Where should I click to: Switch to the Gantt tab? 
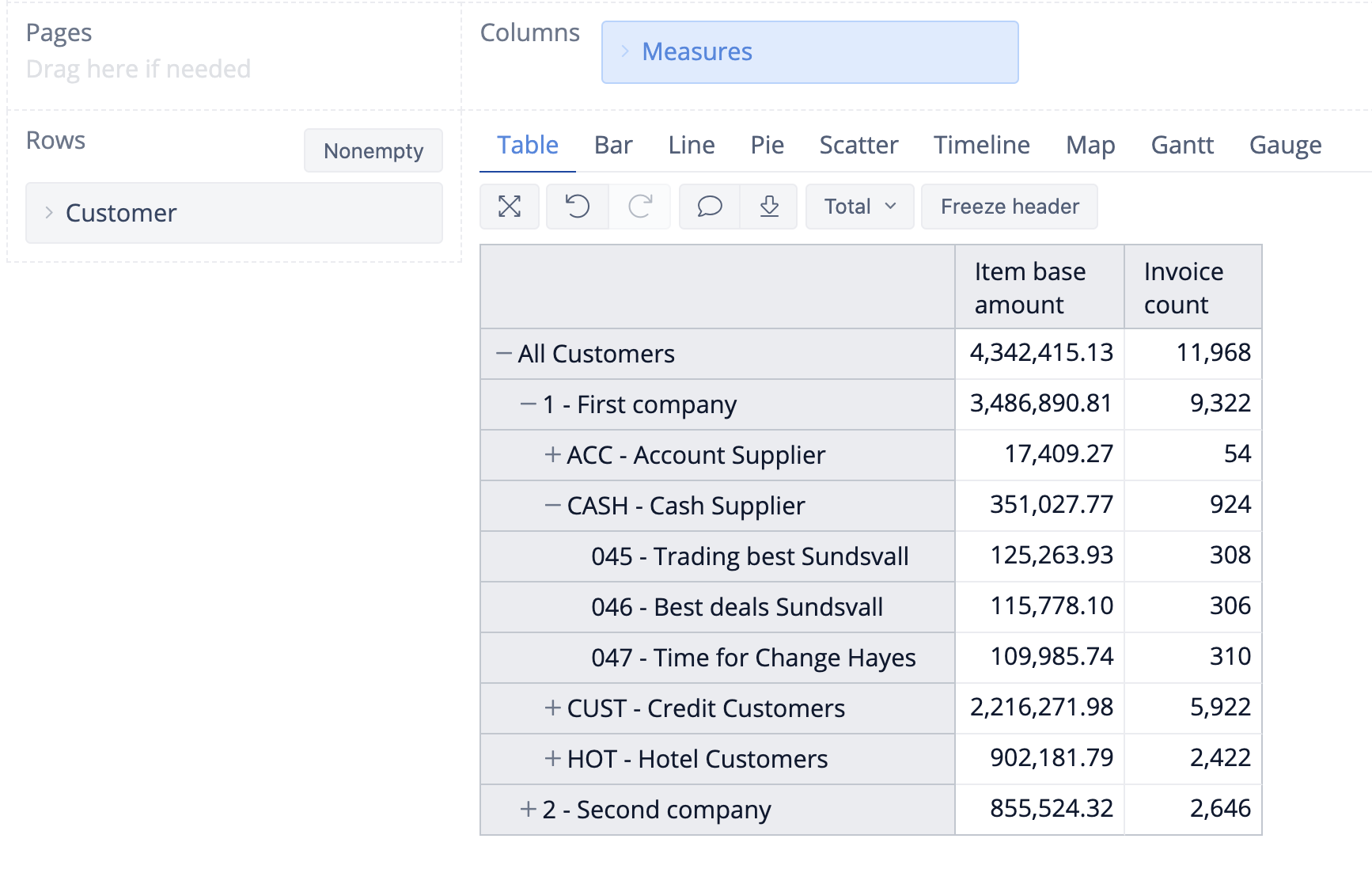point(1181,145)
